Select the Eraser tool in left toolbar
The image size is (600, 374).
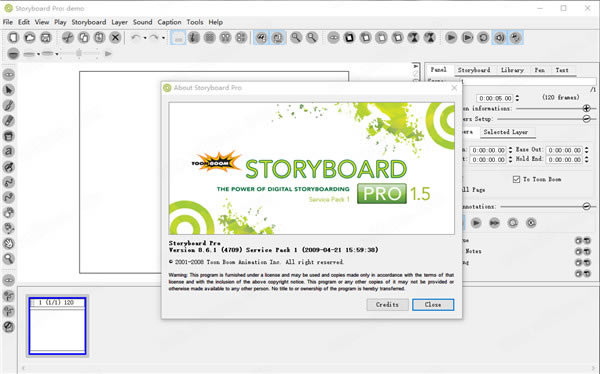8,121
